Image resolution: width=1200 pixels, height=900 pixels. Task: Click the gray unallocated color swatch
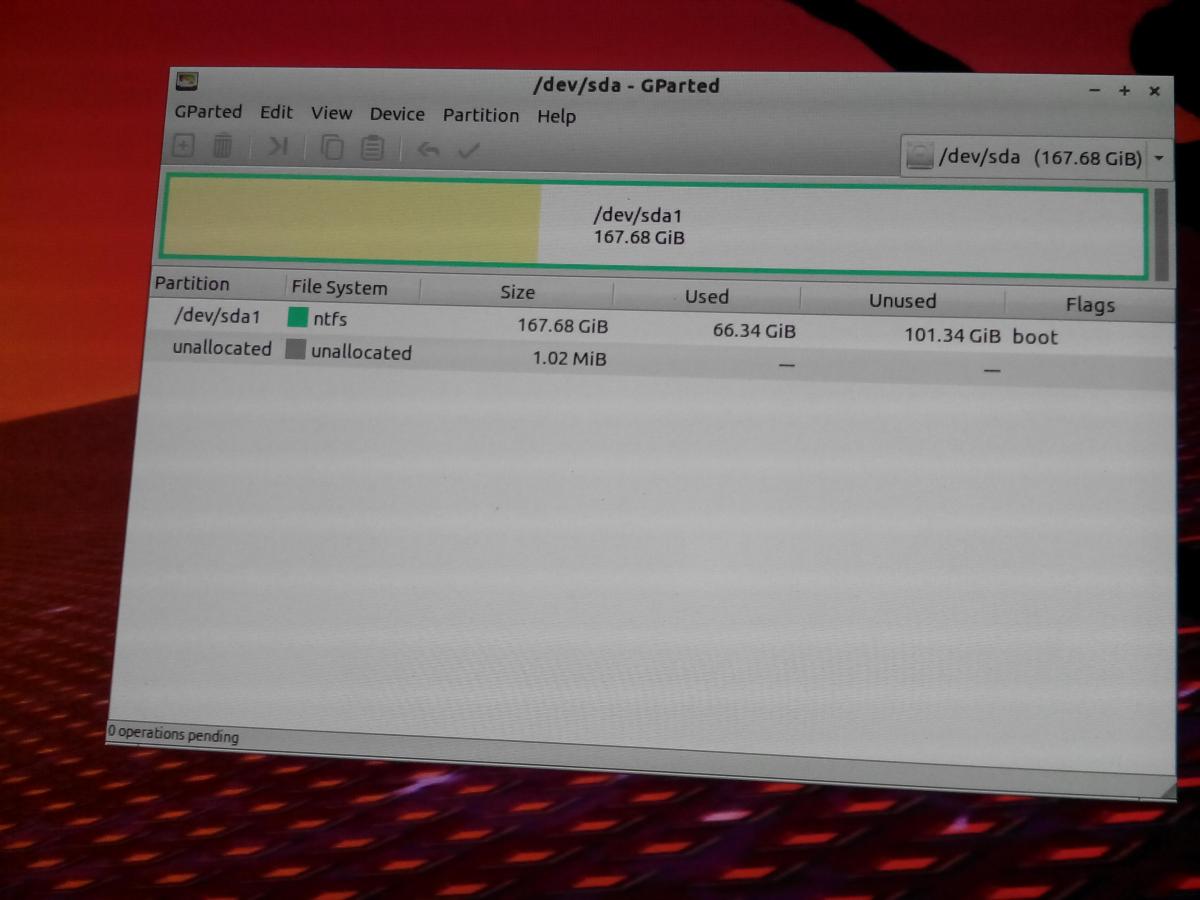point(294,349)
